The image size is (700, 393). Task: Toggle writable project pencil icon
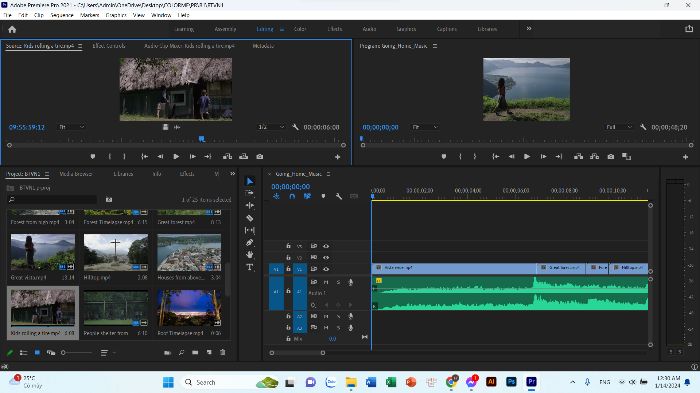[10, 353]
